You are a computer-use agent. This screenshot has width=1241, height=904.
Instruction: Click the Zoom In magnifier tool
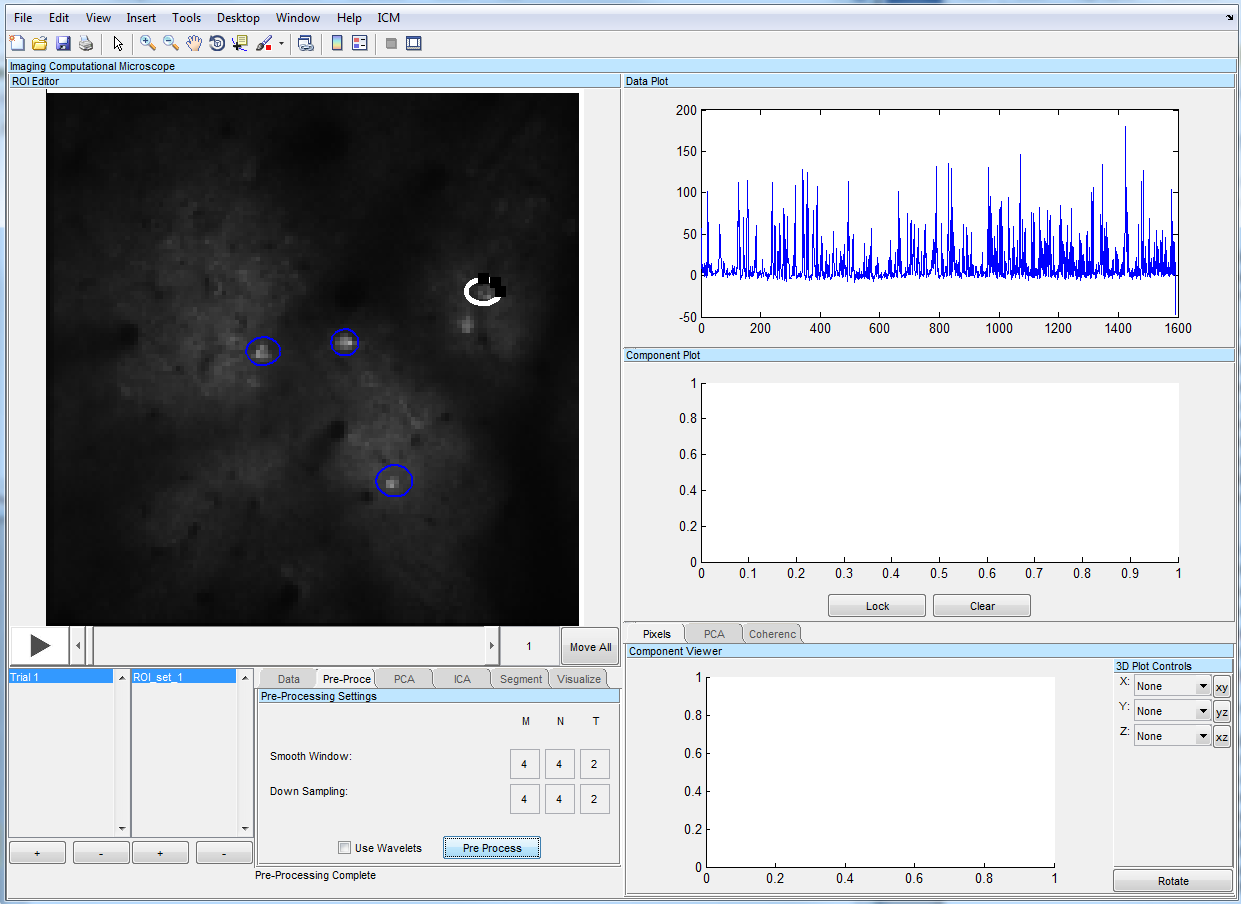(x=148, y=43)
